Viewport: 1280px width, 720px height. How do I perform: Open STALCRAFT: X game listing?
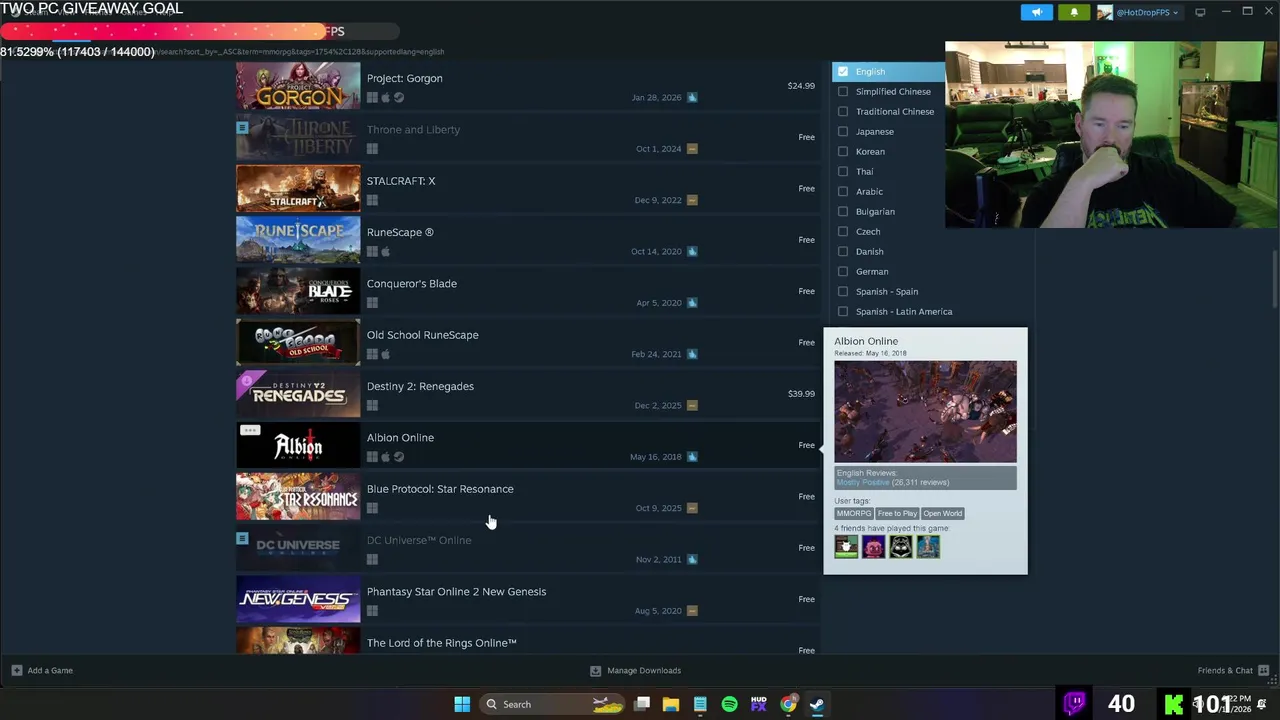[528, 188]
